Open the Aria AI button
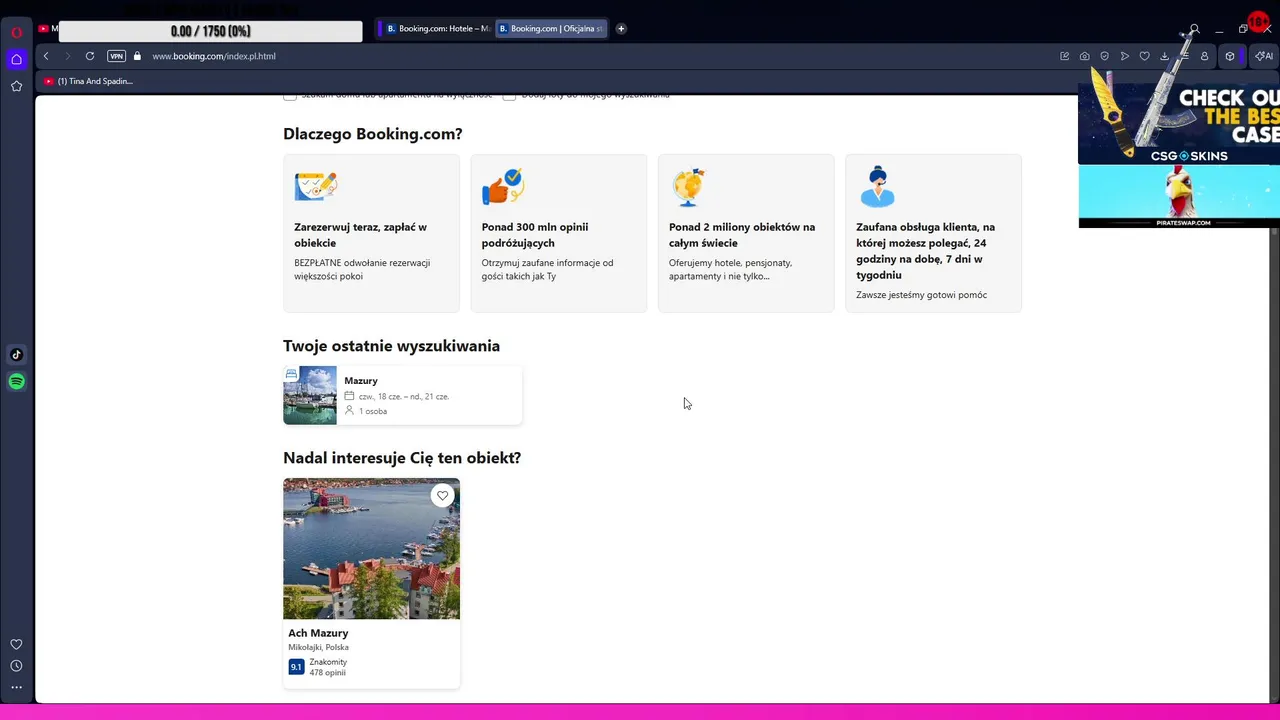Image resolution: width=1280 pixels, height=720 pixels. (x=1264, y=56)
